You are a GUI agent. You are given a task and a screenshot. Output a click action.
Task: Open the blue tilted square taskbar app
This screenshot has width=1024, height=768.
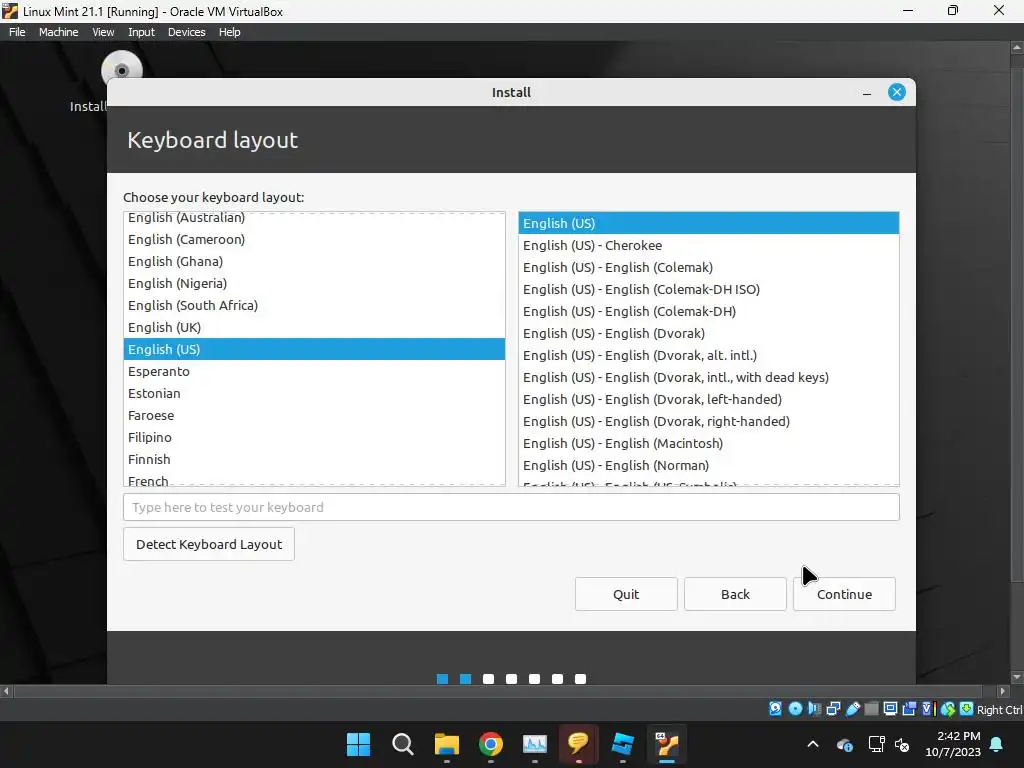click(x=622, y=744)
